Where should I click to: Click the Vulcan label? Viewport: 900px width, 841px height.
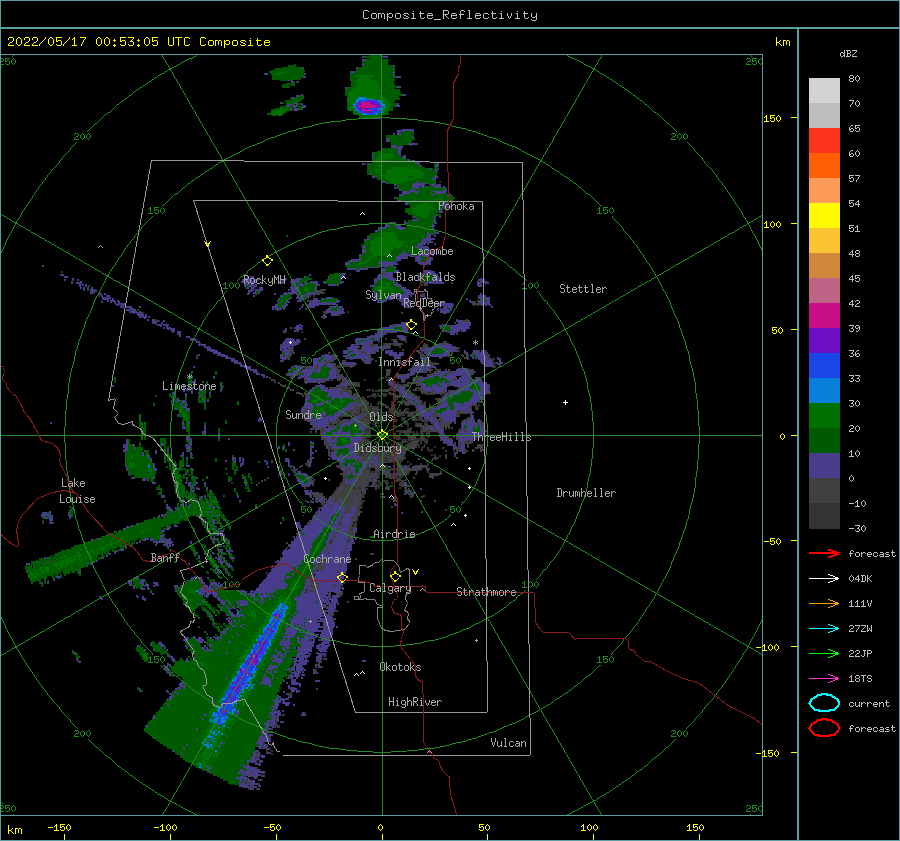coord(509,743)
